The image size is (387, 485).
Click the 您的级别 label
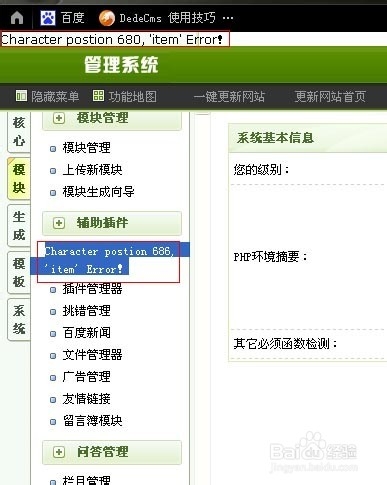tap(262, 170)
